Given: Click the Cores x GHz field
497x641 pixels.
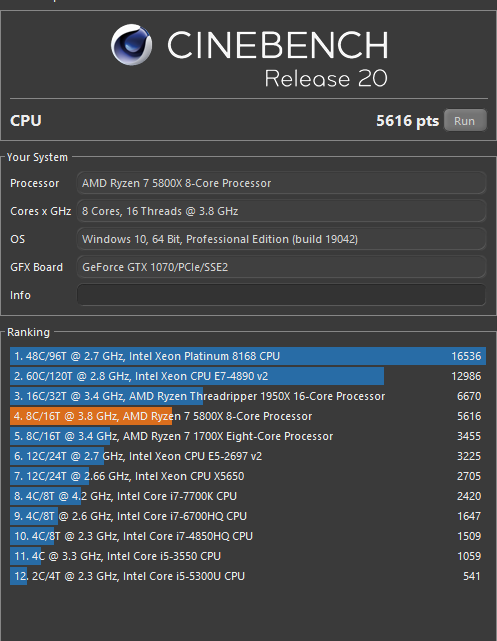Looking at the screenshot, I should pos(281,211).
